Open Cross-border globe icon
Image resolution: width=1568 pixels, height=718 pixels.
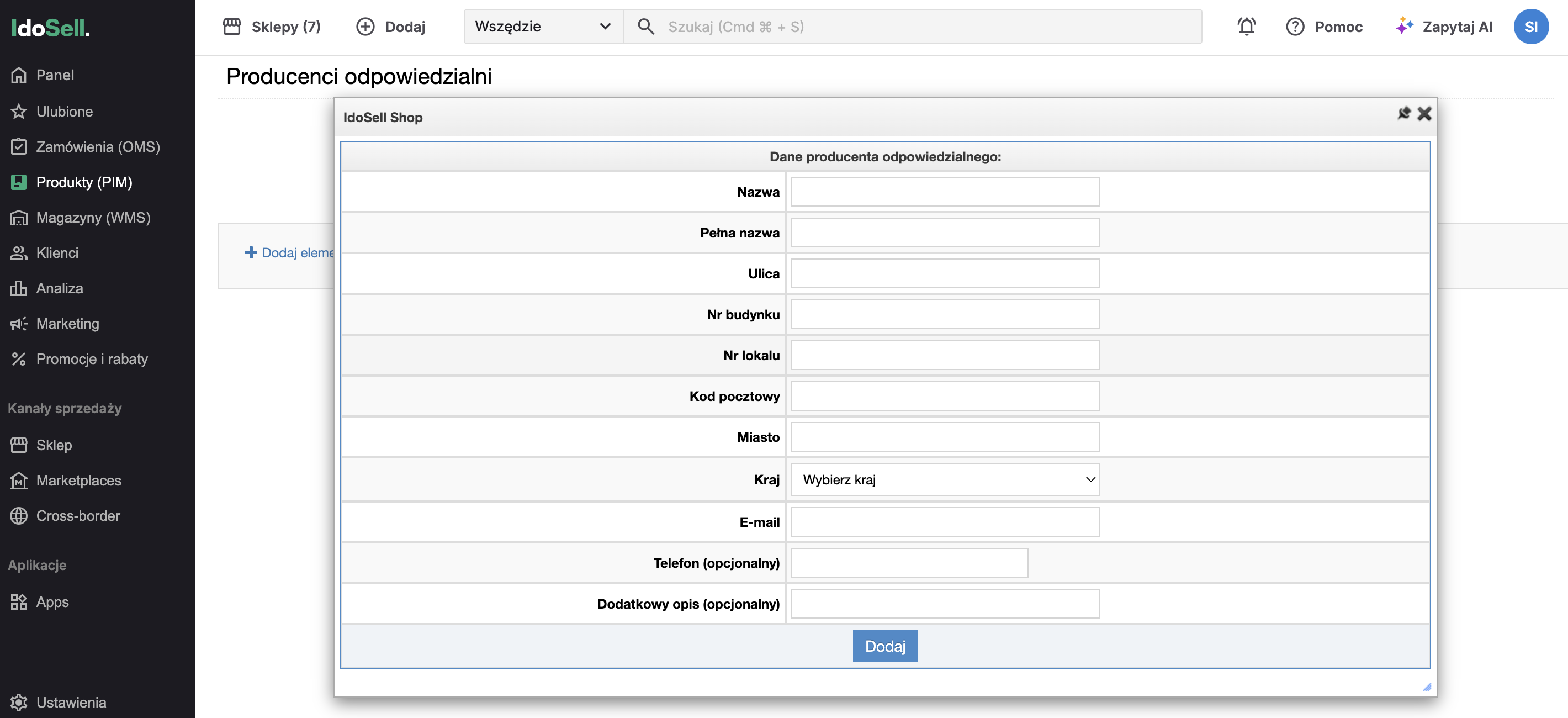[19, 516]
